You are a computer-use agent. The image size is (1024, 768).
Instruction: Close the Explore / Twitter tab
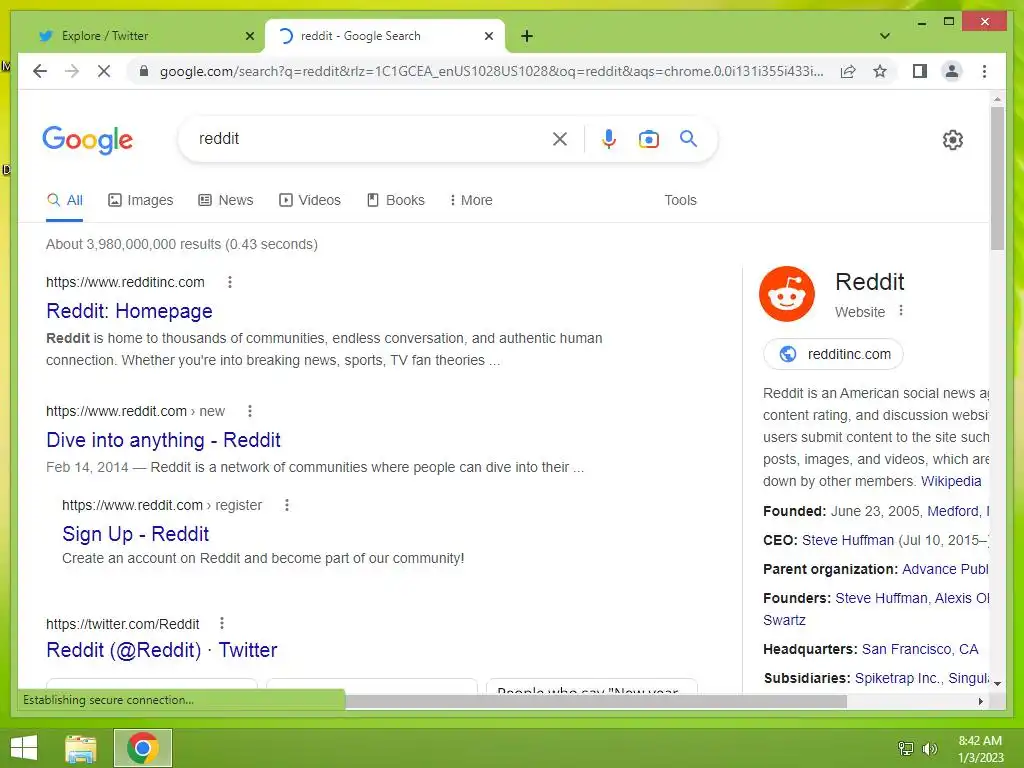pos(249,36)
